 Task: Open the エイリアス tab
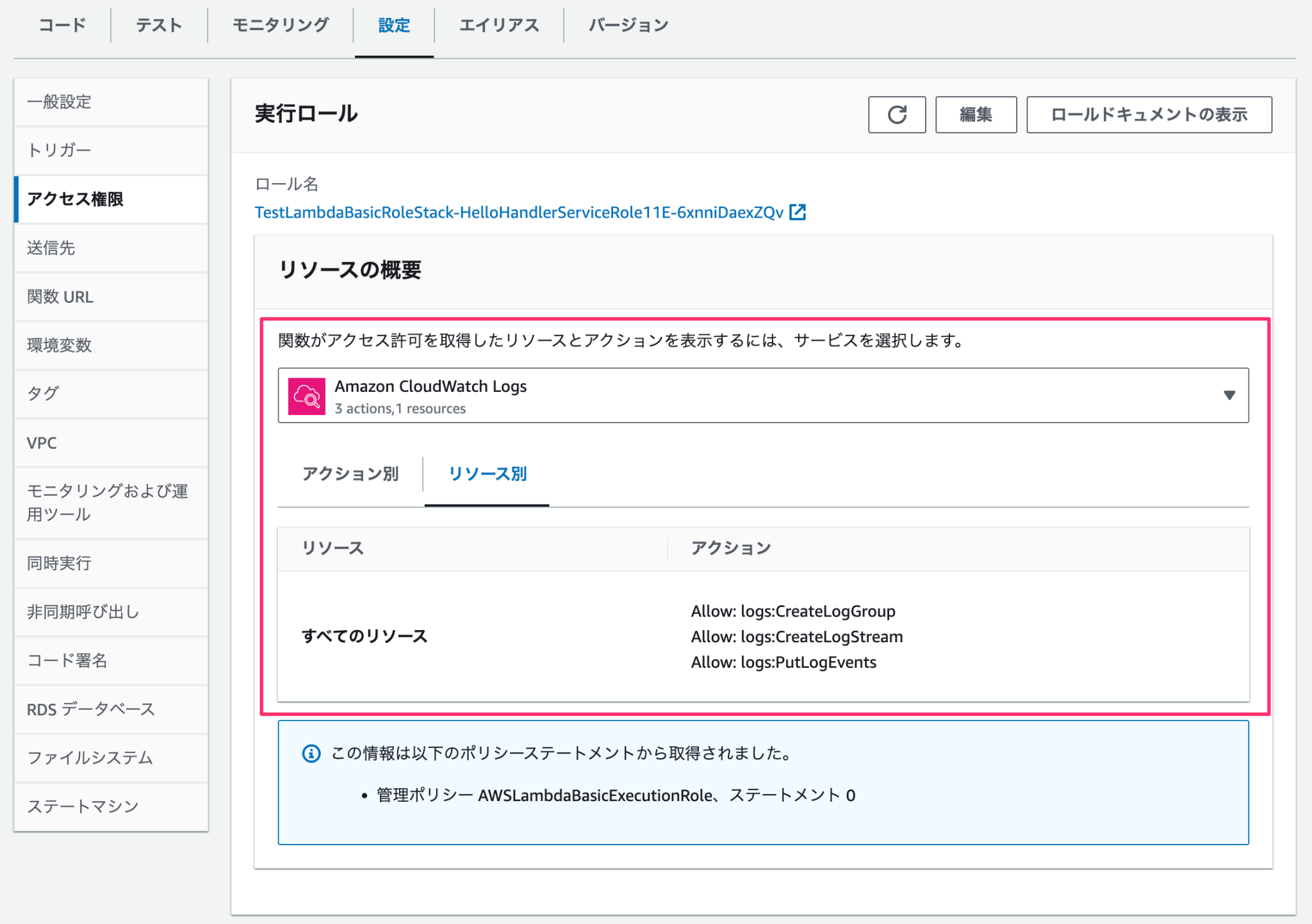tap(499, 25)
